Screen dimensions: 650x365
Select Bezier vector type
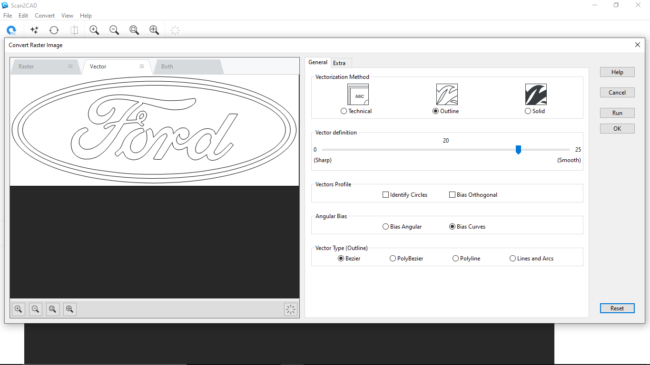click(341, 258)
